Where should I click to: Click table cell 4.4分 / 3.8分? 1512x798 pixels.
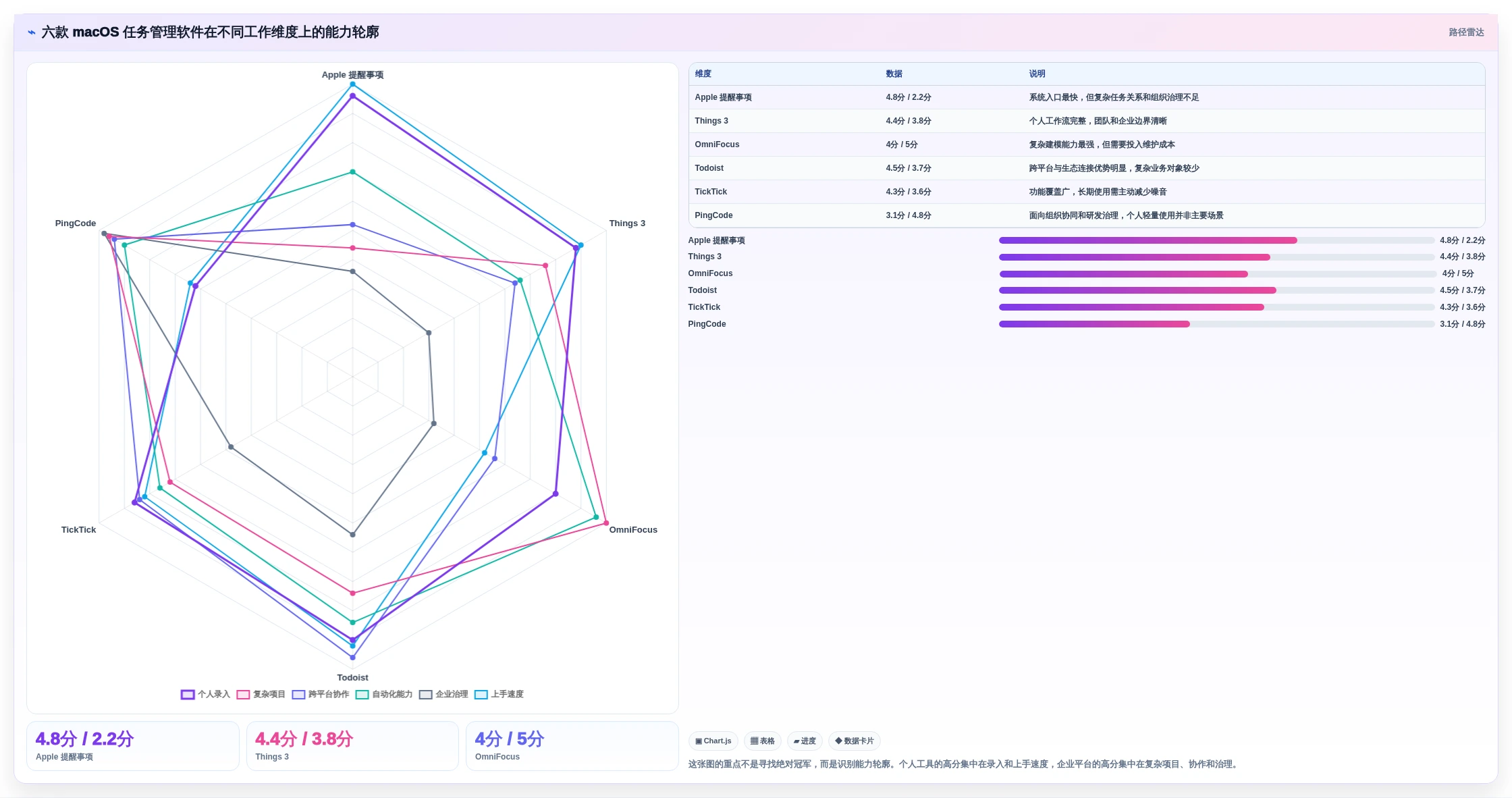[909, 121]
